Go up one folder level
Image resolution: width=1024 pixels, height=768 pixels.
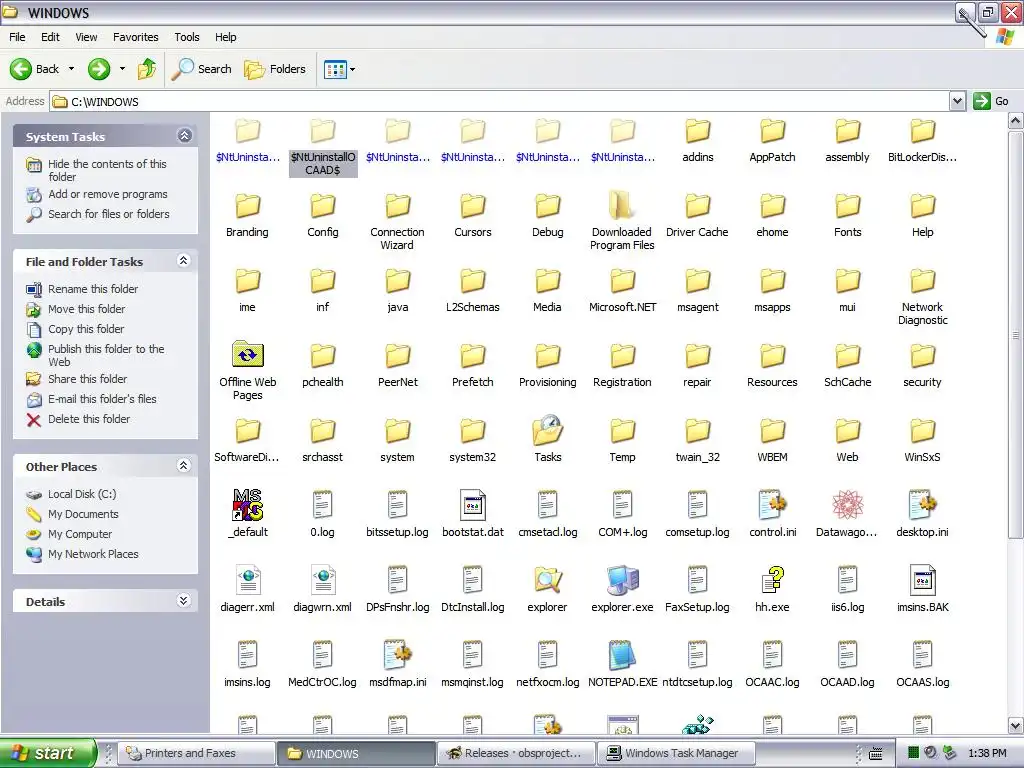click(x=147, y=69)
